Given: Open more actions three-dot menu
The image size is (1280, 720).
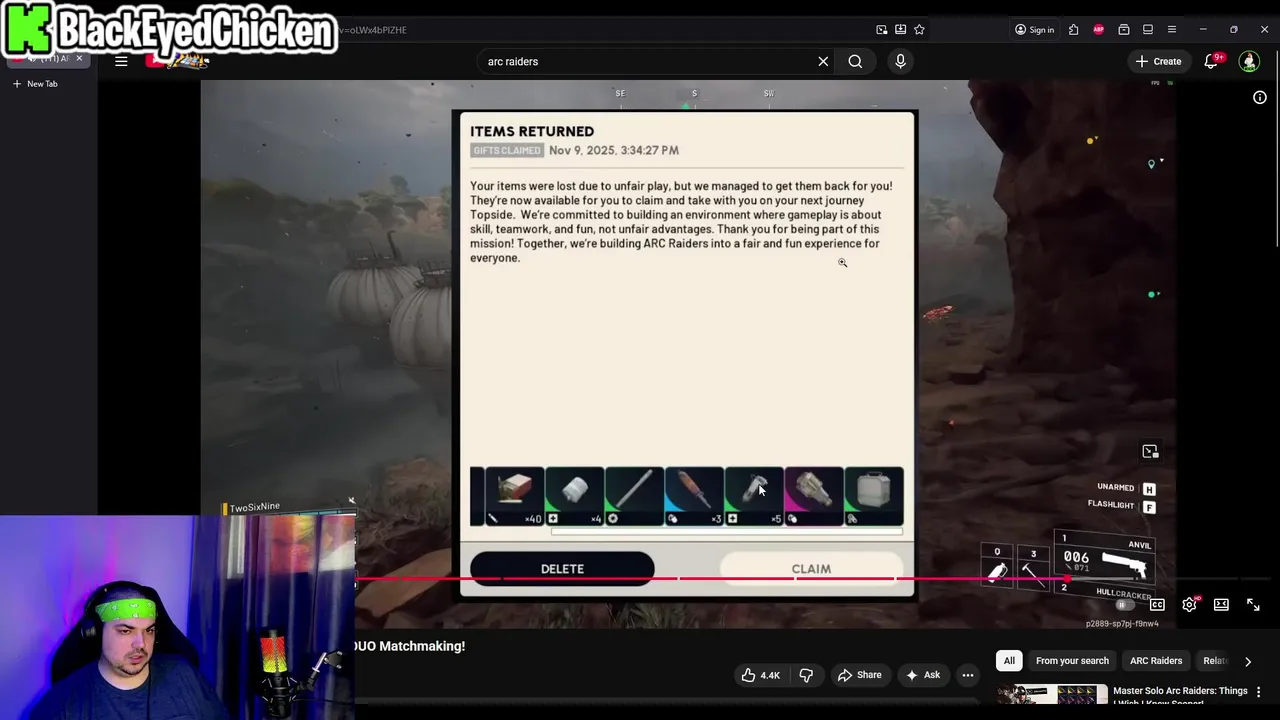Looking at the screenshot, I should pos(967,675).
